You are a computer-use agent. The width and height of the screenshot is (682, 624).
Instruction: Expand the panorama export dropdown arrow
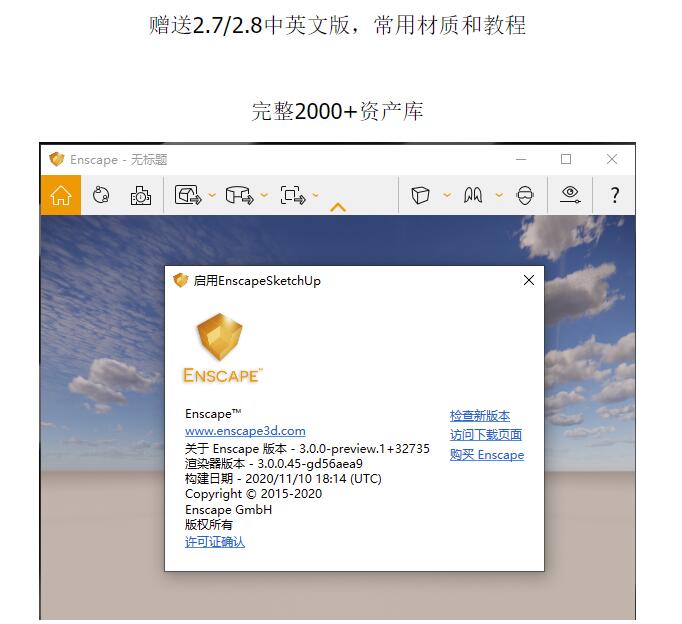[264, 195]
